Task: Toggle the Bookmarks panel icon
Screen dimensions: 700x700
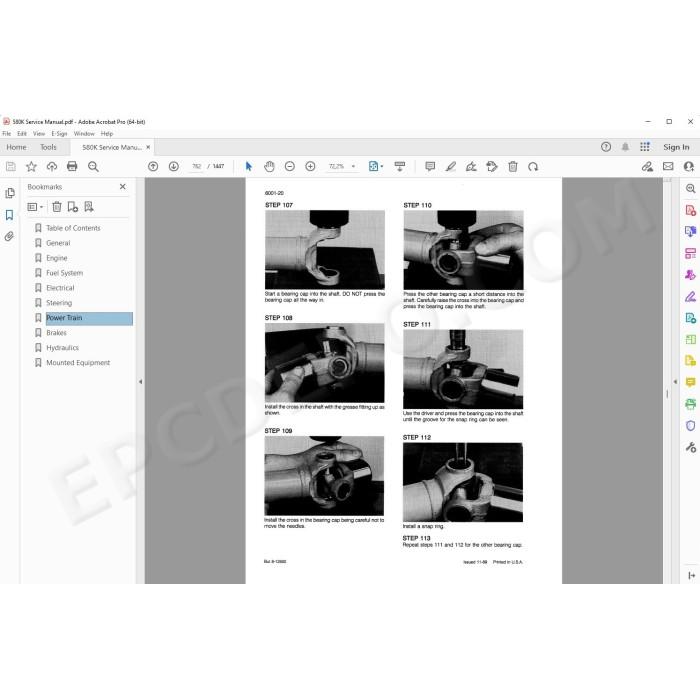Action: (x=9, y=215)
